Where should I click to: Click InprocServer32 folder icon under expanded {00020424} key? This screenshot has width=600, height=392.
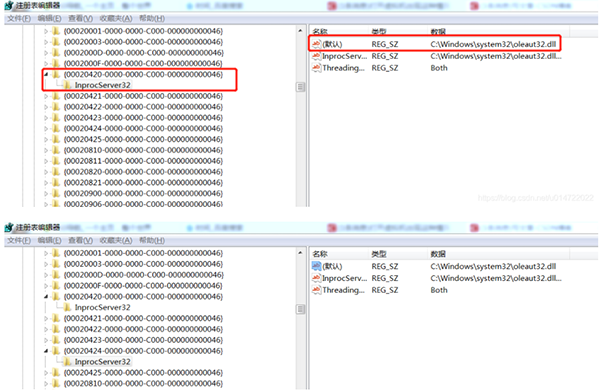click(67, 361)
